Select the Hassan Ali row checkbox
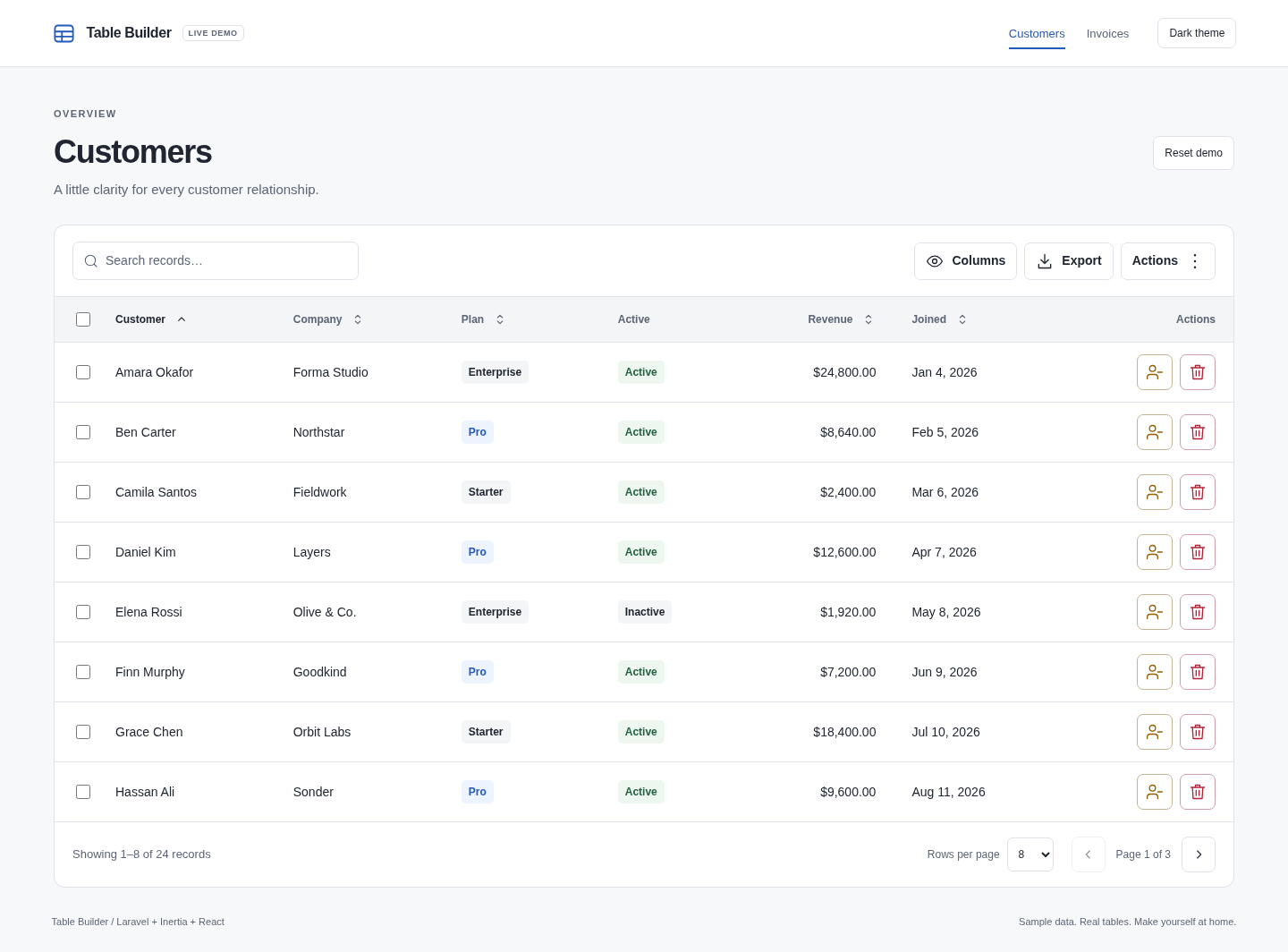This screenshot has width=1288, height=952. click(x=83, y=792)
